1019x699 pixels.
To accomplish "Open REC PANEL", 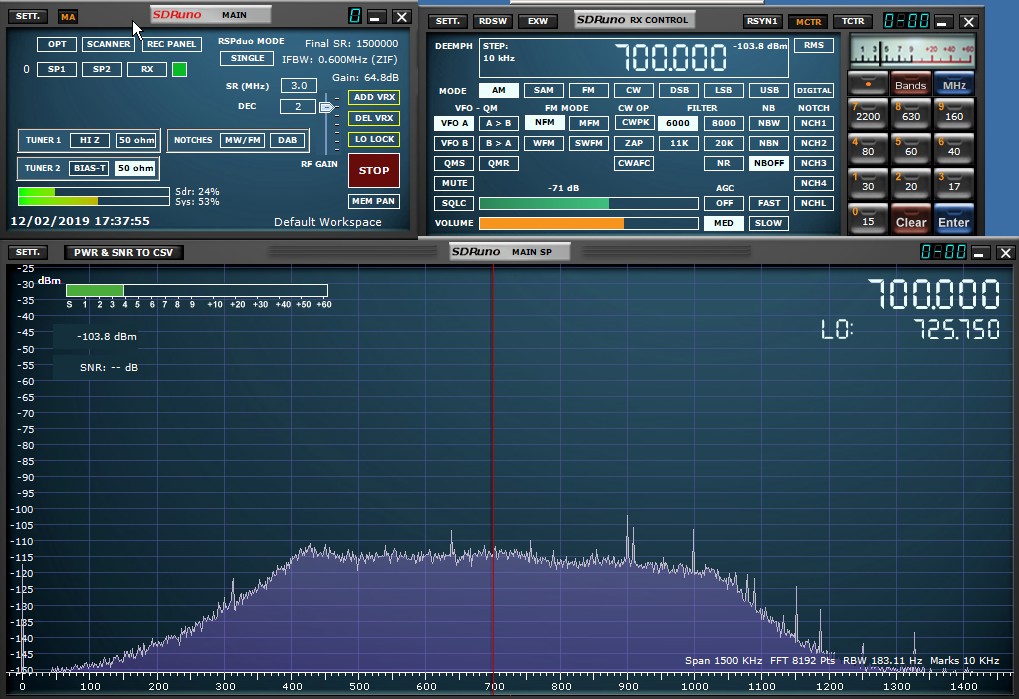I will [172, 44].
